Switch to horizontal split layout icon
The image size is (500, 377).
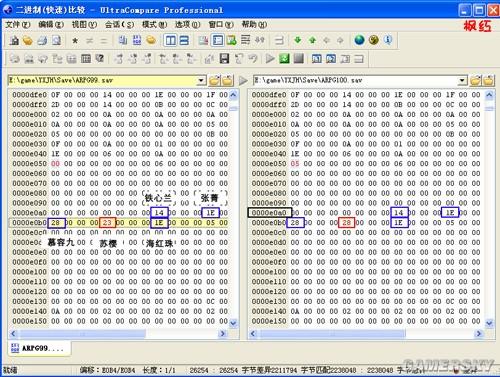click(184, 41)
